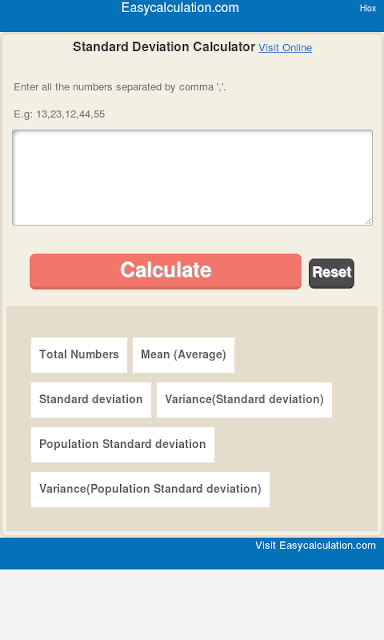Select the Mean (Average) result box
This screenshot has width=384, height=640.
point(183,355)
